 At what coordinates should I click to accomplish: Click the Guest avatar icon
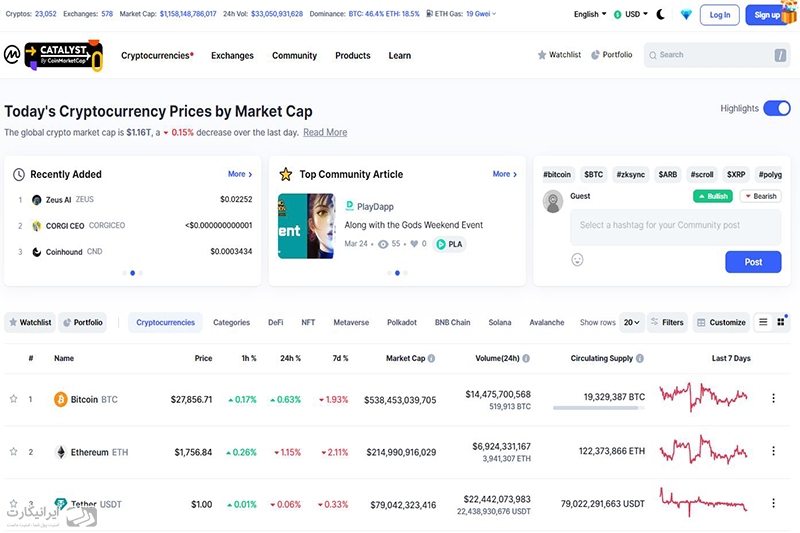coord(553,201)
